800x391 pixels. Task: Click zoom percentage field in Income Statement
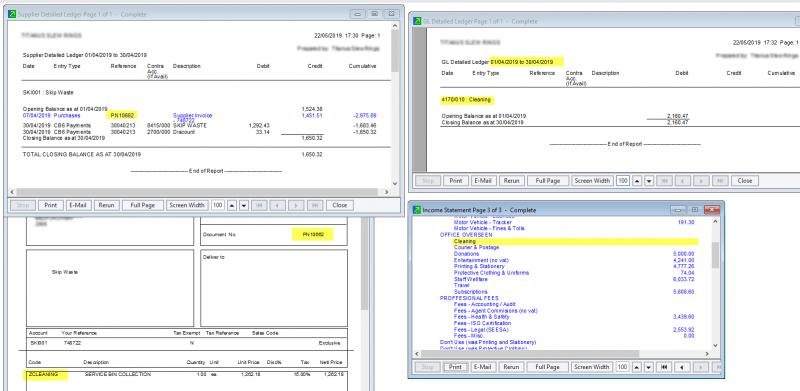[622, 367]
